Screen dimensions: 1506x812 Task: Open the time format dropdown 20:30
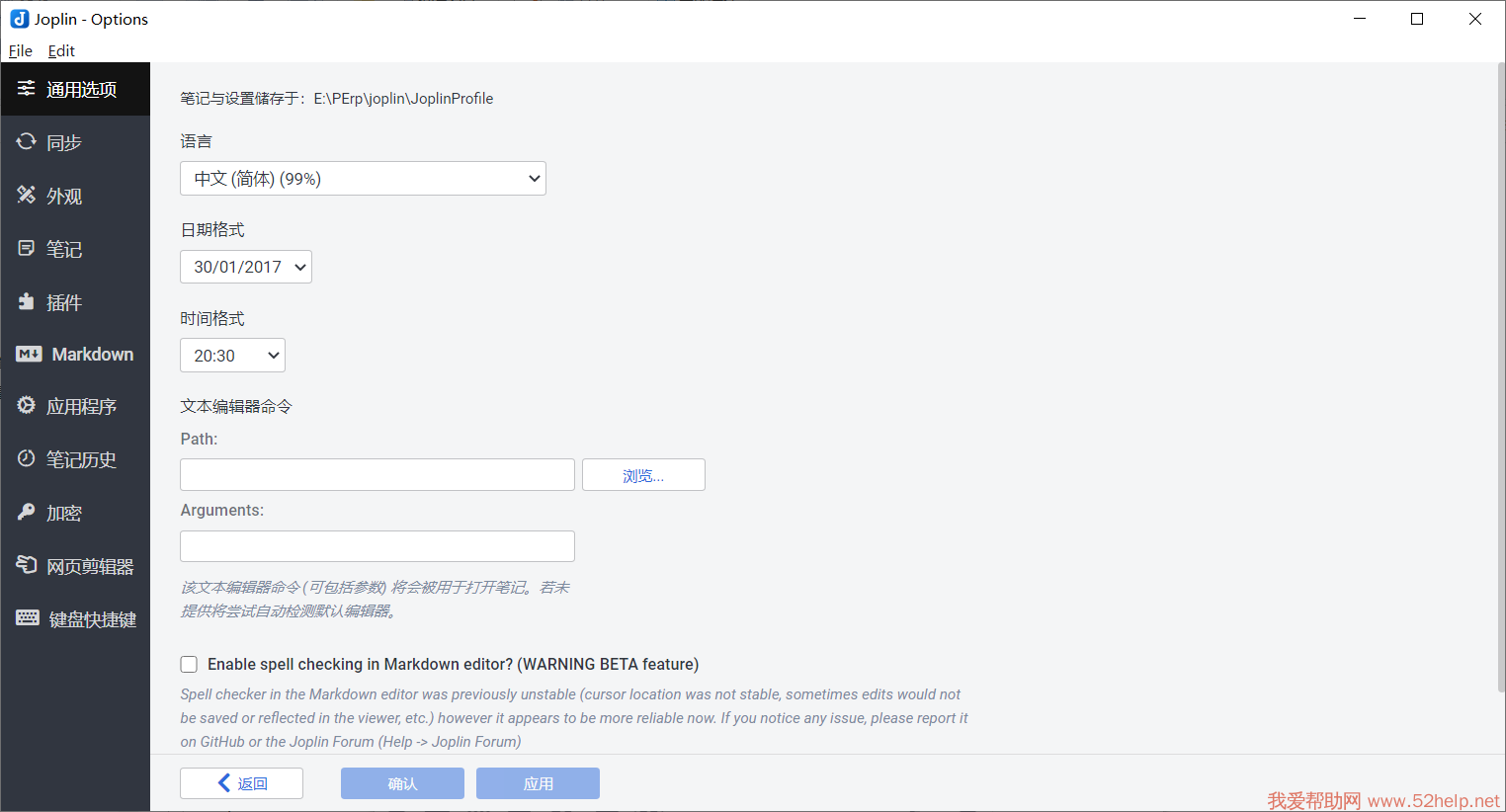(232, 356)
